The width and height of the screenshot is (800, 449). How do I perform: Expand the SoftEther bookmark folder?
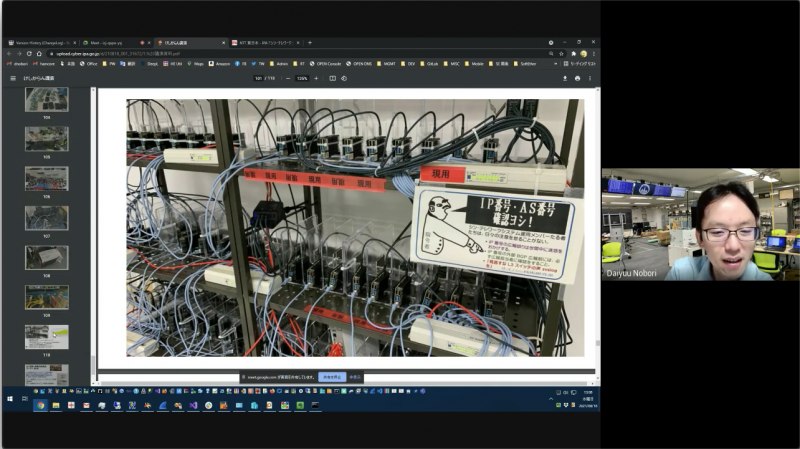point(525,64)
